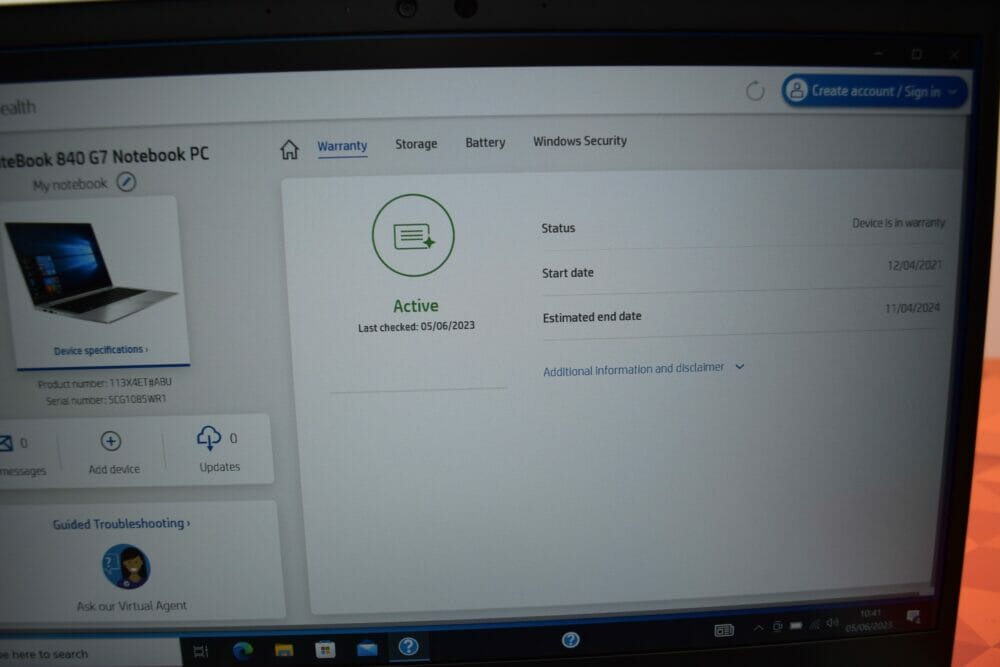
Task: Click the volume speaker tray icon
Action: tap(832, 622)
